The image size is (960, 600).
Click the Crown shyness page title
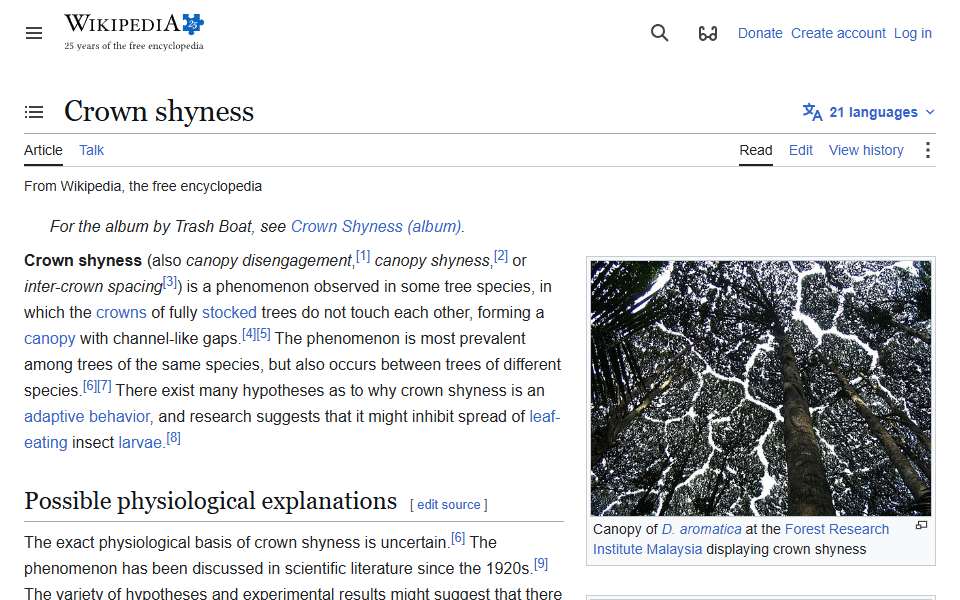tap(159, 111)
